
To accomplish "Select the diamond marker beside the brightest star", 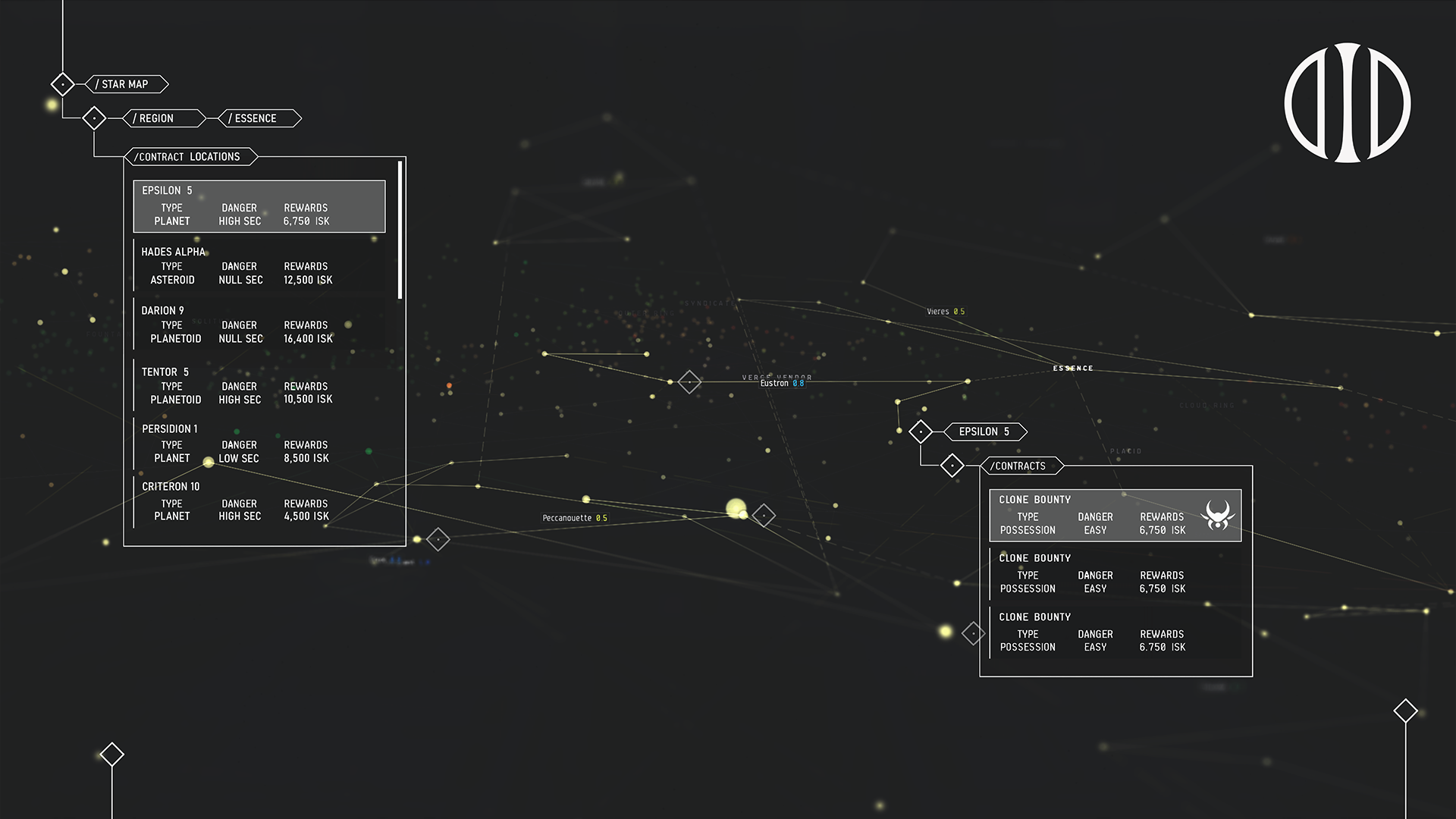I will point(764,516).
